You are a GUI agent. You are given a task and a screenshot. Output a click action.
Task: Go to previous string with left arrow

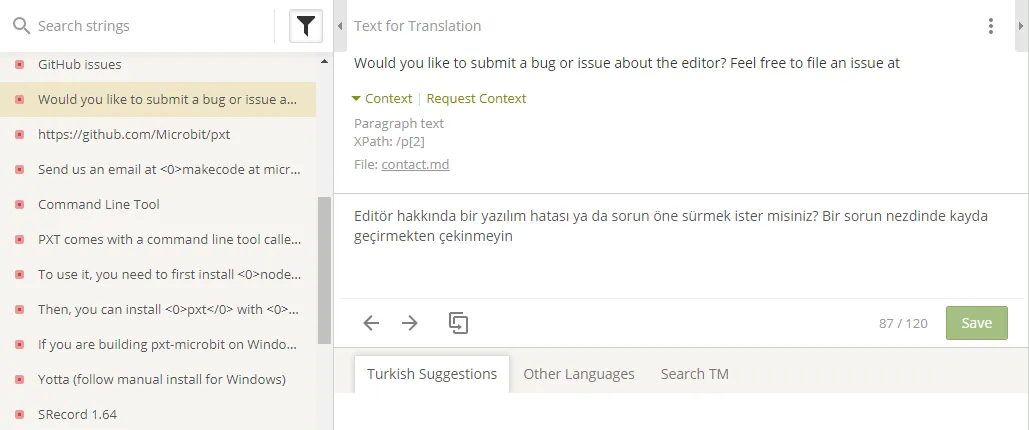[x=371, y=323]
